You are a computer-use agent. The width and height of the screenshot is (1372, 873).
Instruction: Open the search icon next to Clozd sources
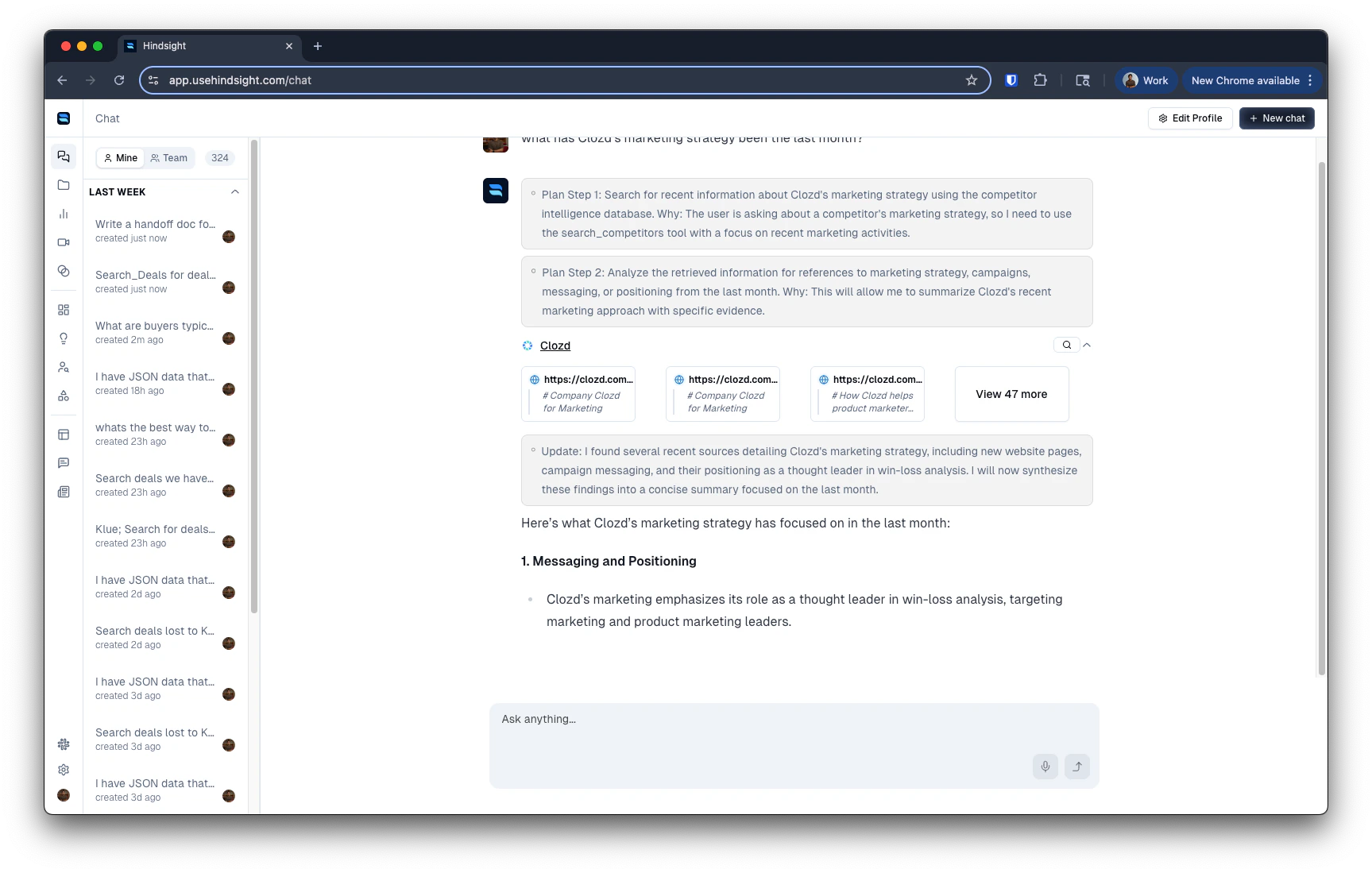click(1067, 345)
